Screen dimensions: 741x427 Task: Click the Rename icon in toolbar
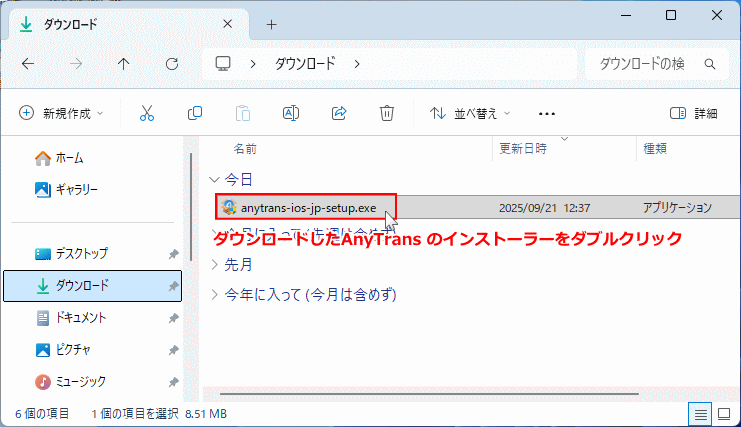(291, 113)
